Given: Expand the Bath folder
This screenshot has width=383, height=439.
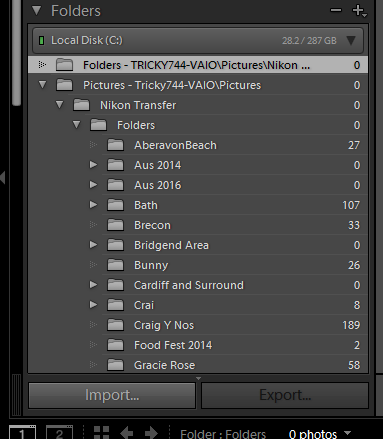Looking at the screenshot, I should click(x=93, y=205).
